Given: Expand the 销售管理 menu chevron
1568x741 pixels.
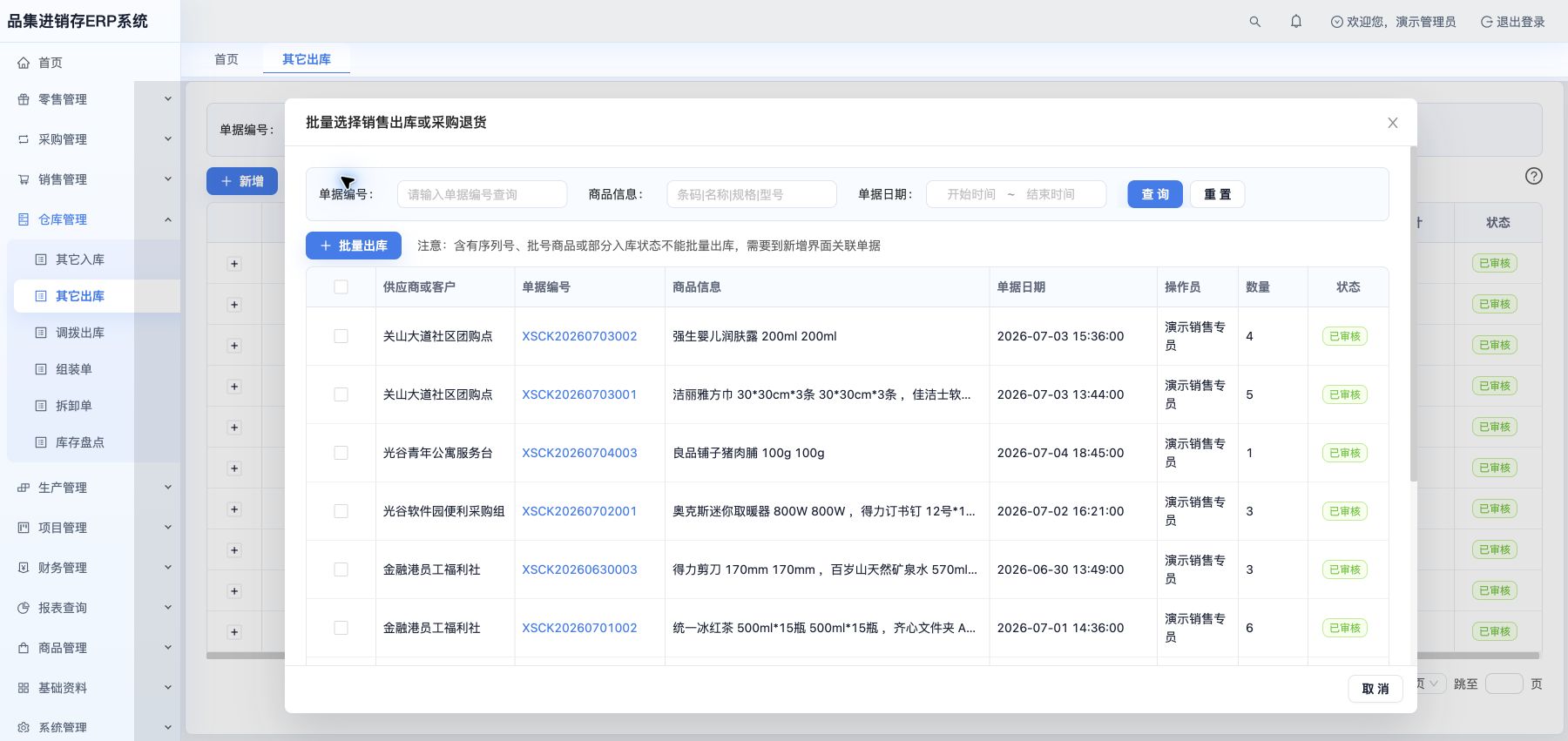Looking at the screenshot, I should point(168,179).
